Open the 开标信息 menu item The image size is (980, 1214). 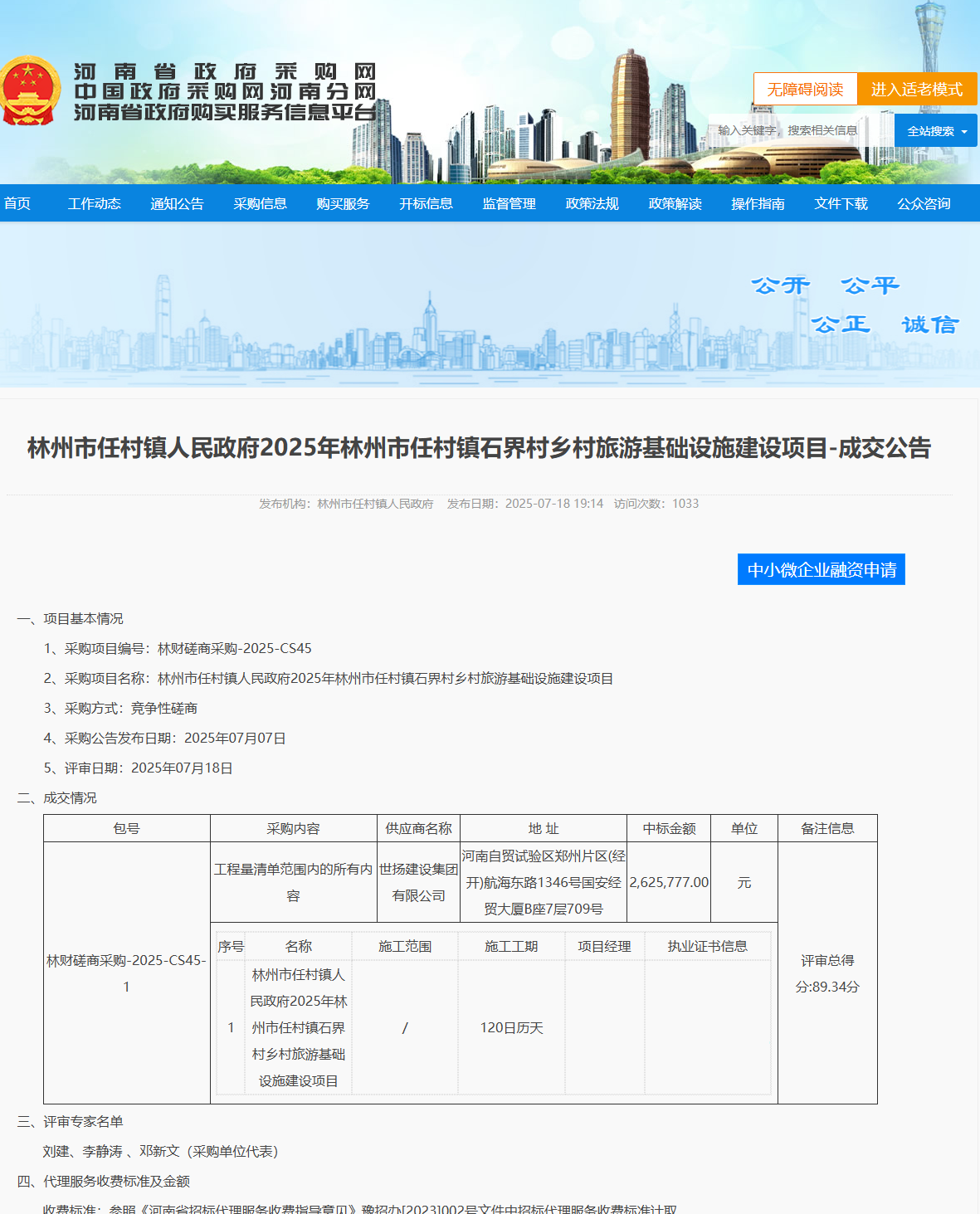(x=426, y=202)
